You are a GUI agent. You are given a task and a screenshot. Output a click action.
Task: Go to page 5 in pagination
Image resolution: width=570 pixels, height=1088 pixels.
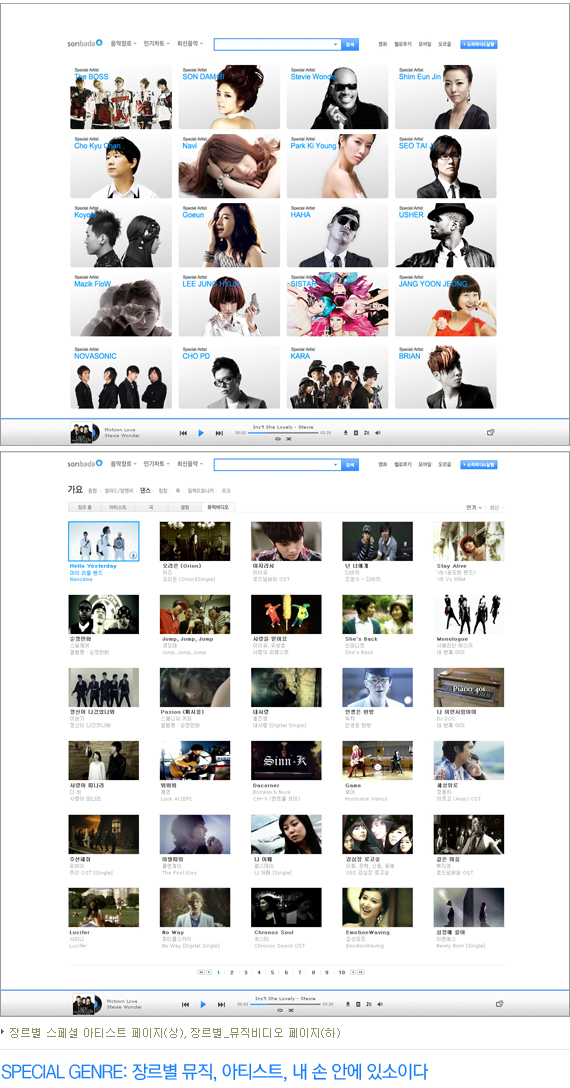pos(272,972)
